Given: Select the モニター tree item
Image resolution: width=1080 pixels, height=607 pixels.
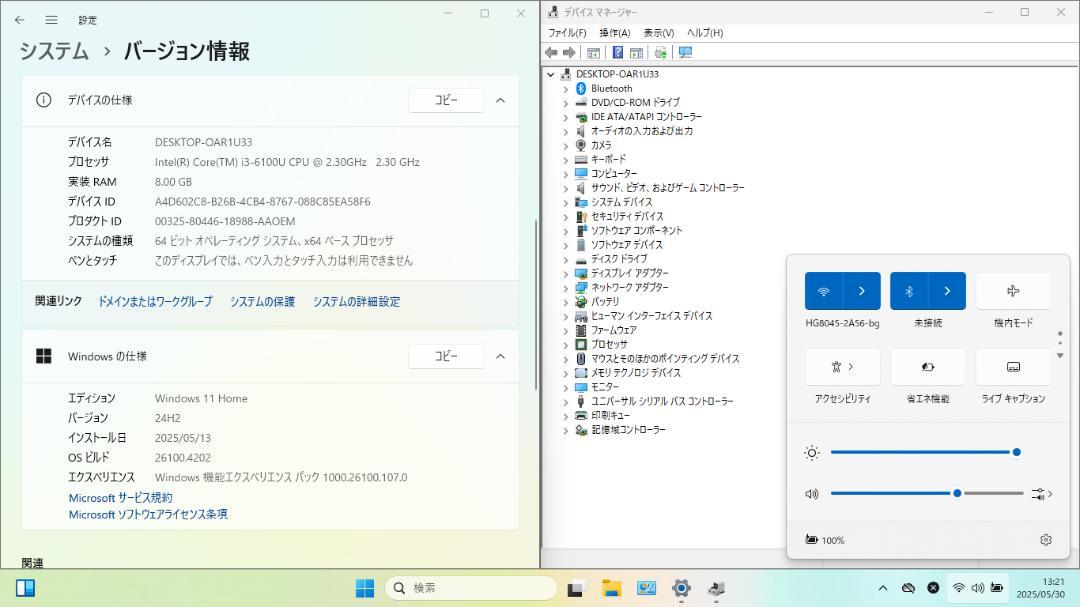Looking at the screenshot, I should [x=605, y=387].
